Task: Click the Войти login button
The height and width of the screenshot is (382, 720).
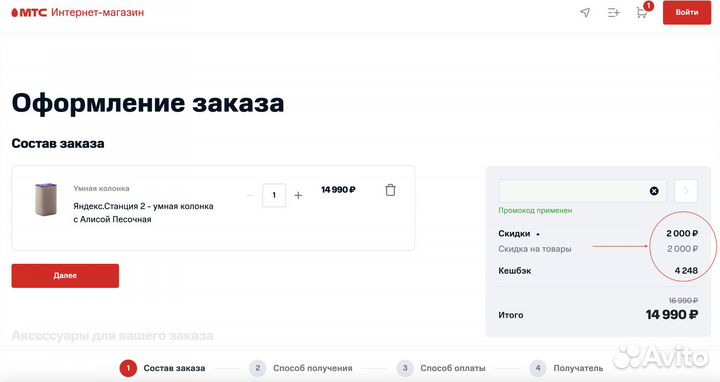Action: pyautogui.click(x=687, y=12)
